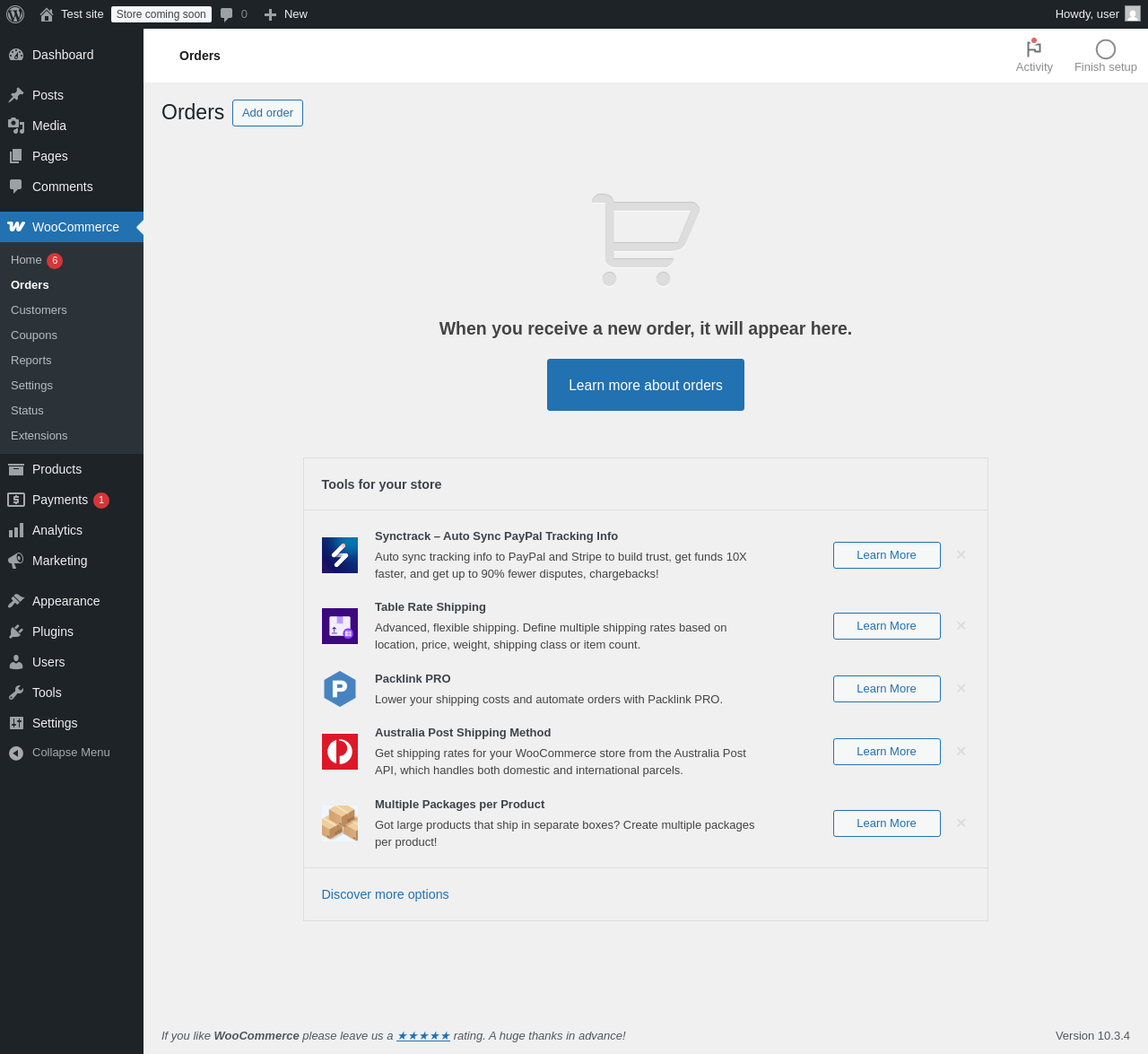
Task: Open user avatar in top bar
Action: click(x=1133, y=14)
